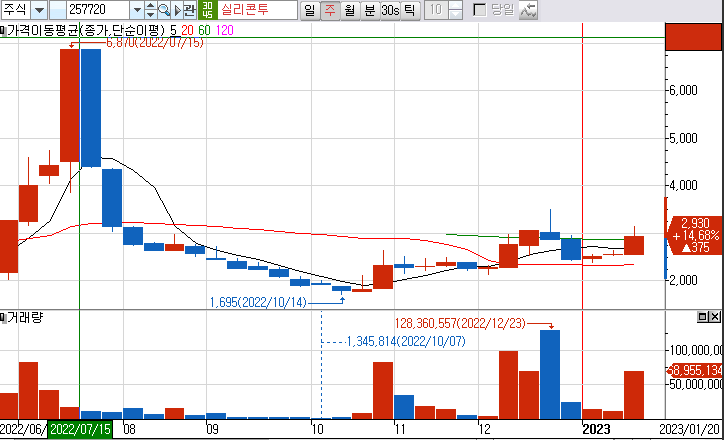724x440 pixels.
Task: Click the 2023/01/20 end date label
Action: tap(689, 429)
